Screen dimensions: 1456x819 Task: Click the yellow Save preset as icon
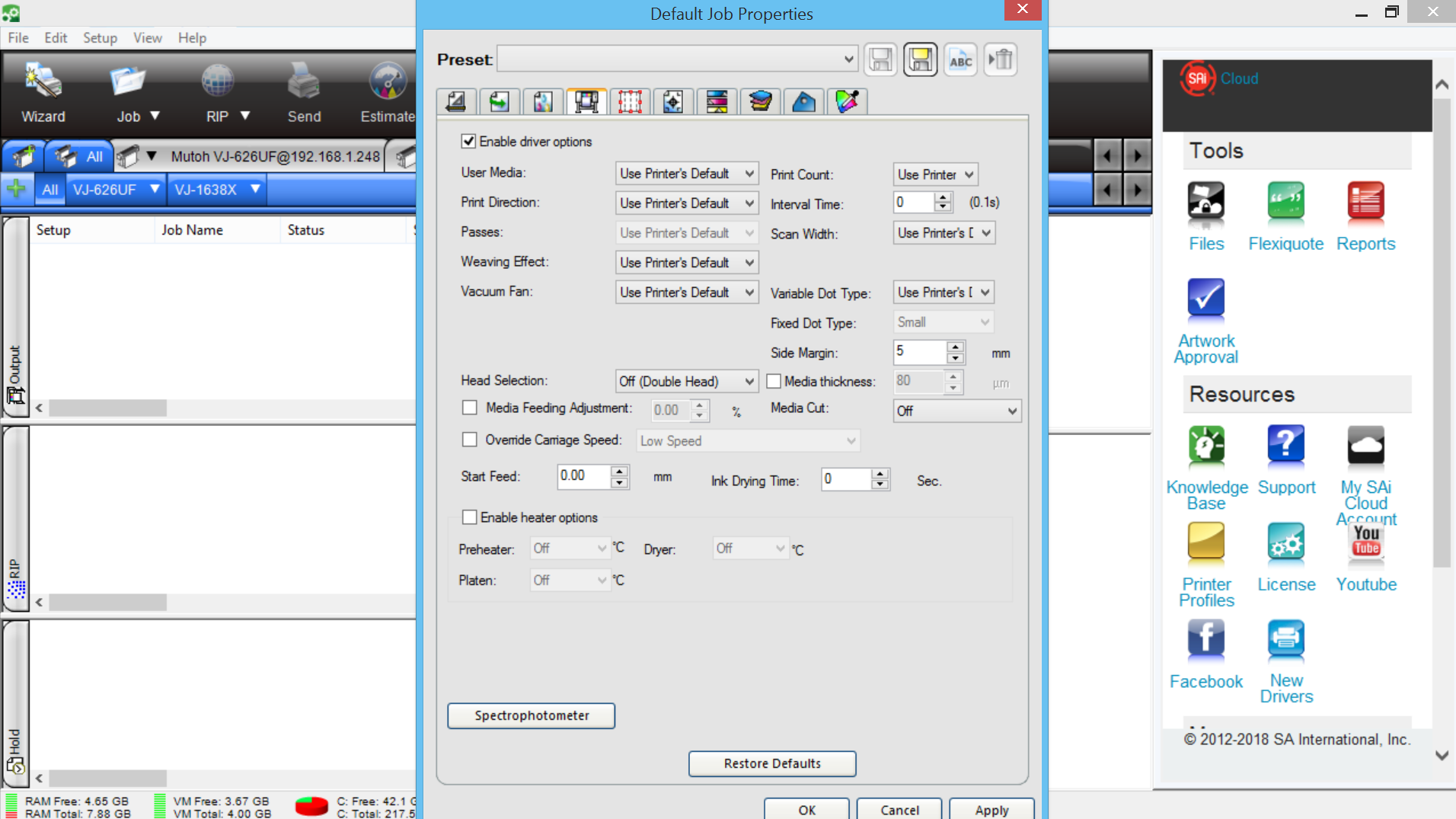tap(920, 59)
